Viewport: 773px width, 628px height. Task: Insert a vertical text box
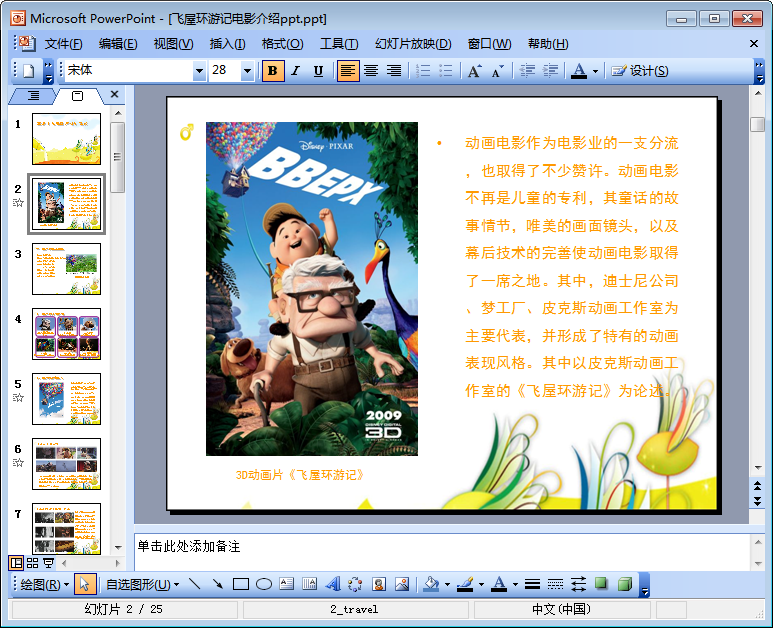310,585
